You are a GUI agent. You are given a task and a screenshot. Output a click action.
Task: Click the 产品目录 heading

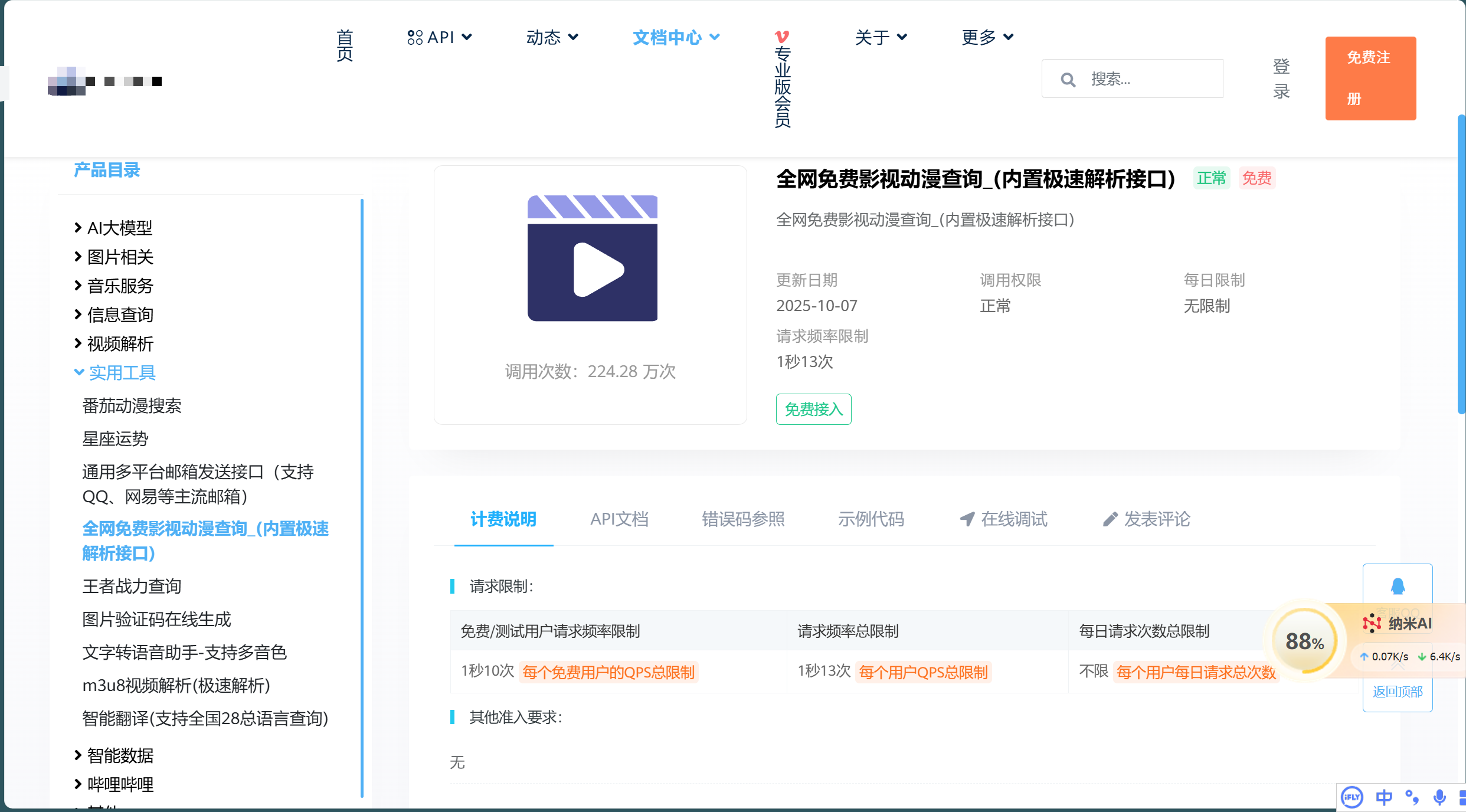click(x=106, y=171)
